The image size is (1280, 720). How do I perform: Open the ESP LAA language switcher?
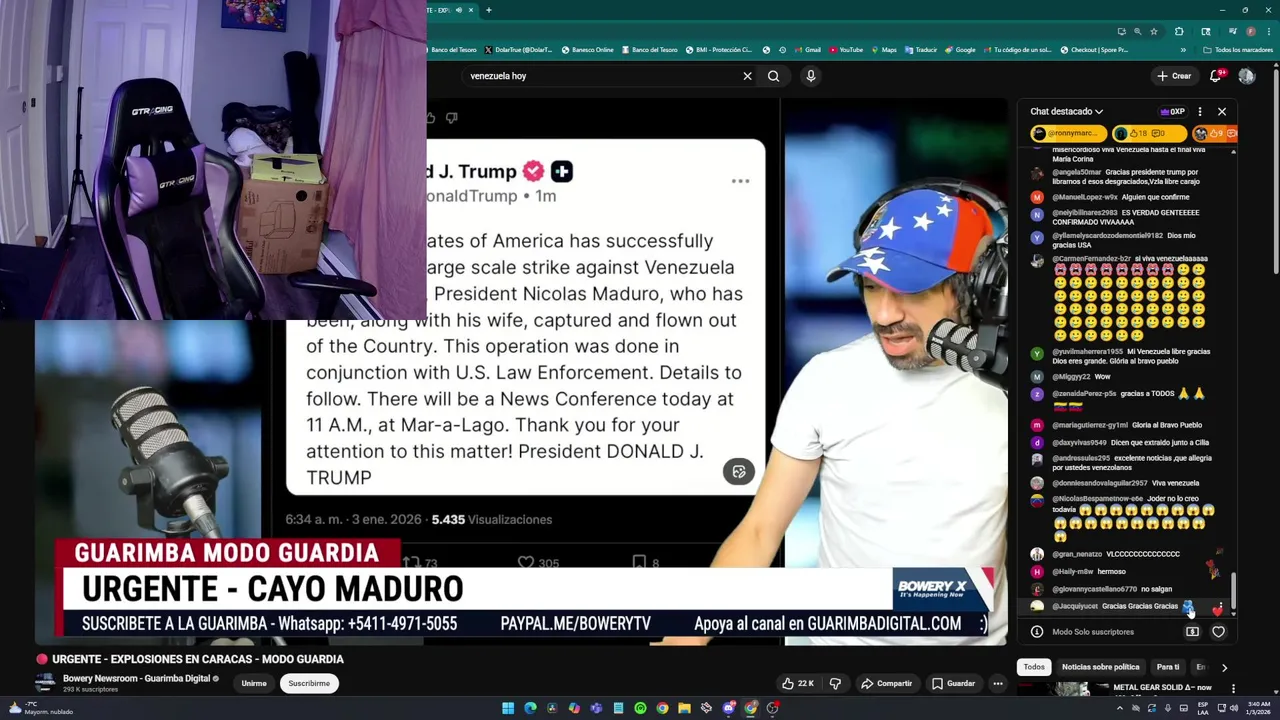pyautogui.click(x=1201, y=708)
